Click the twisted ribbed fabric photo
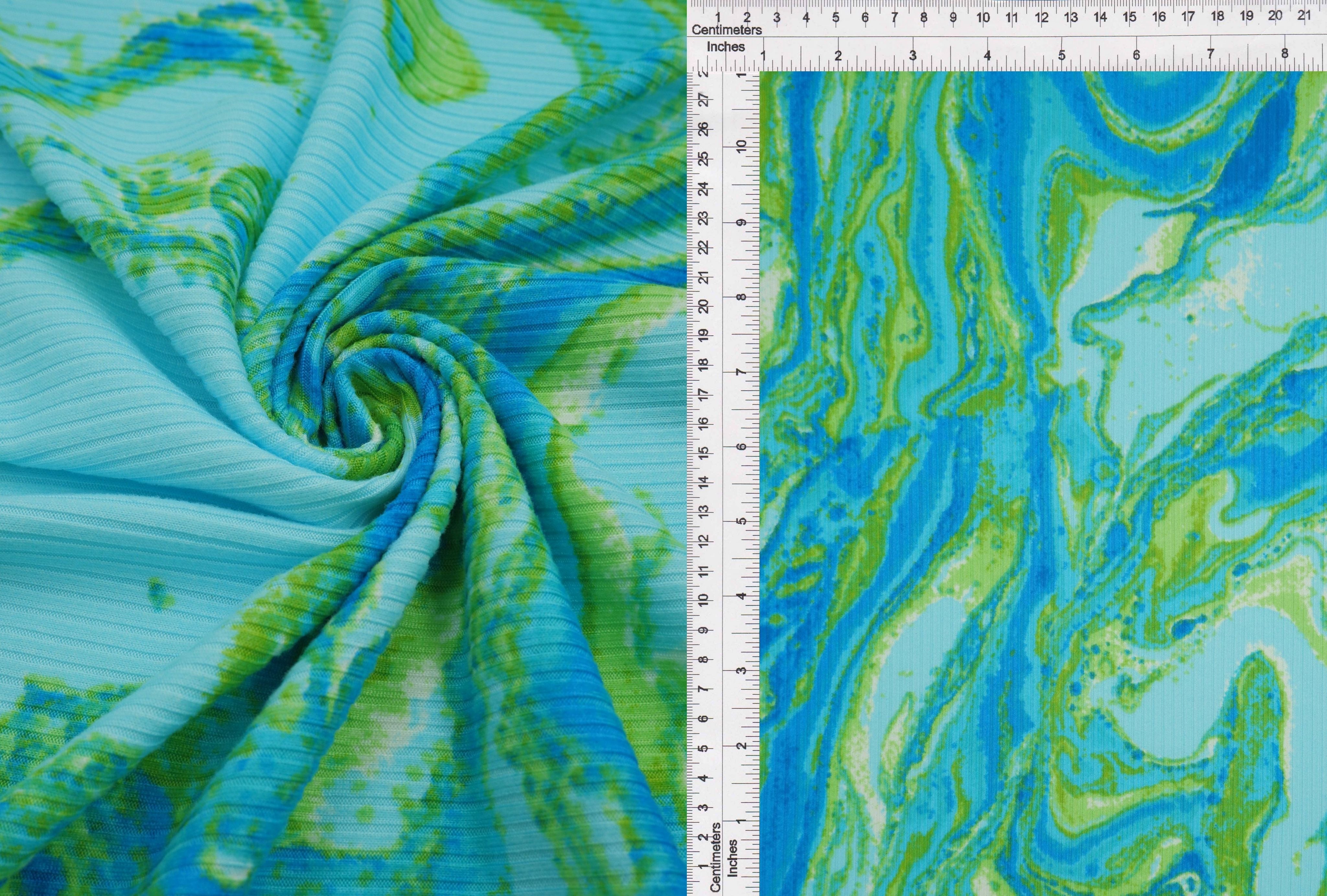This screenshot has width=1327, height=896. tap(342, 448)
